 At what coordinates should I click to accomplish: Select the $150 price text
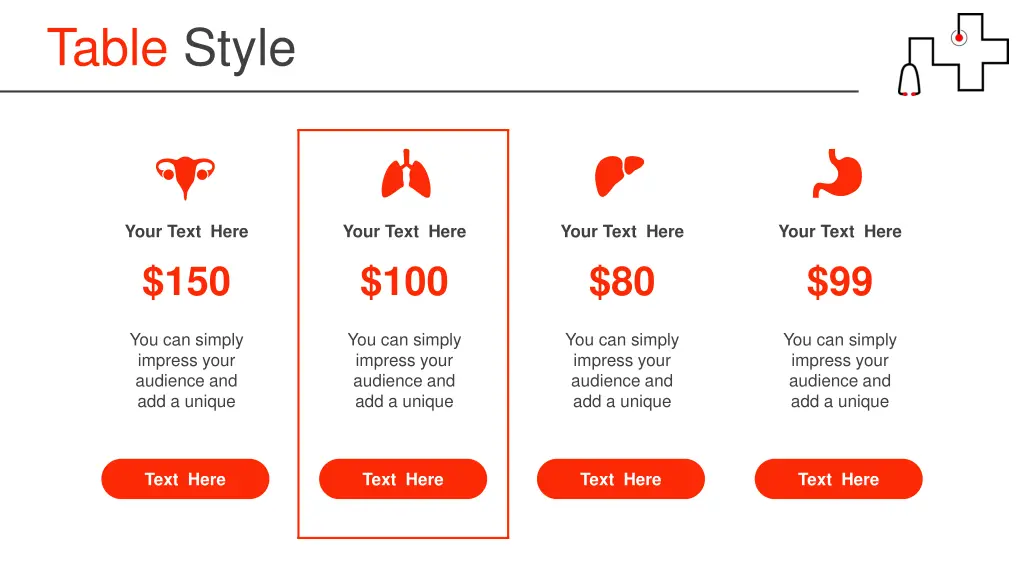click(x=186, y=281)
